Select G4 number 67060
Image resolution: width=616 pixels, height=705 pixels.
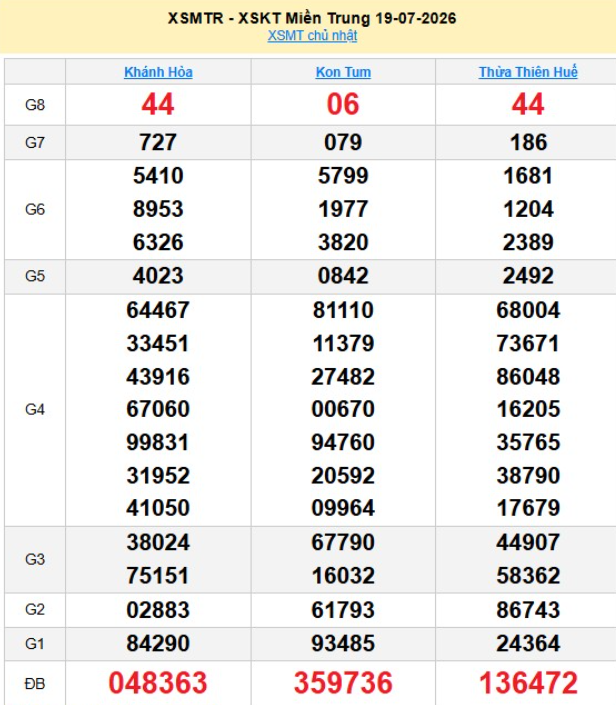[158, 409]
